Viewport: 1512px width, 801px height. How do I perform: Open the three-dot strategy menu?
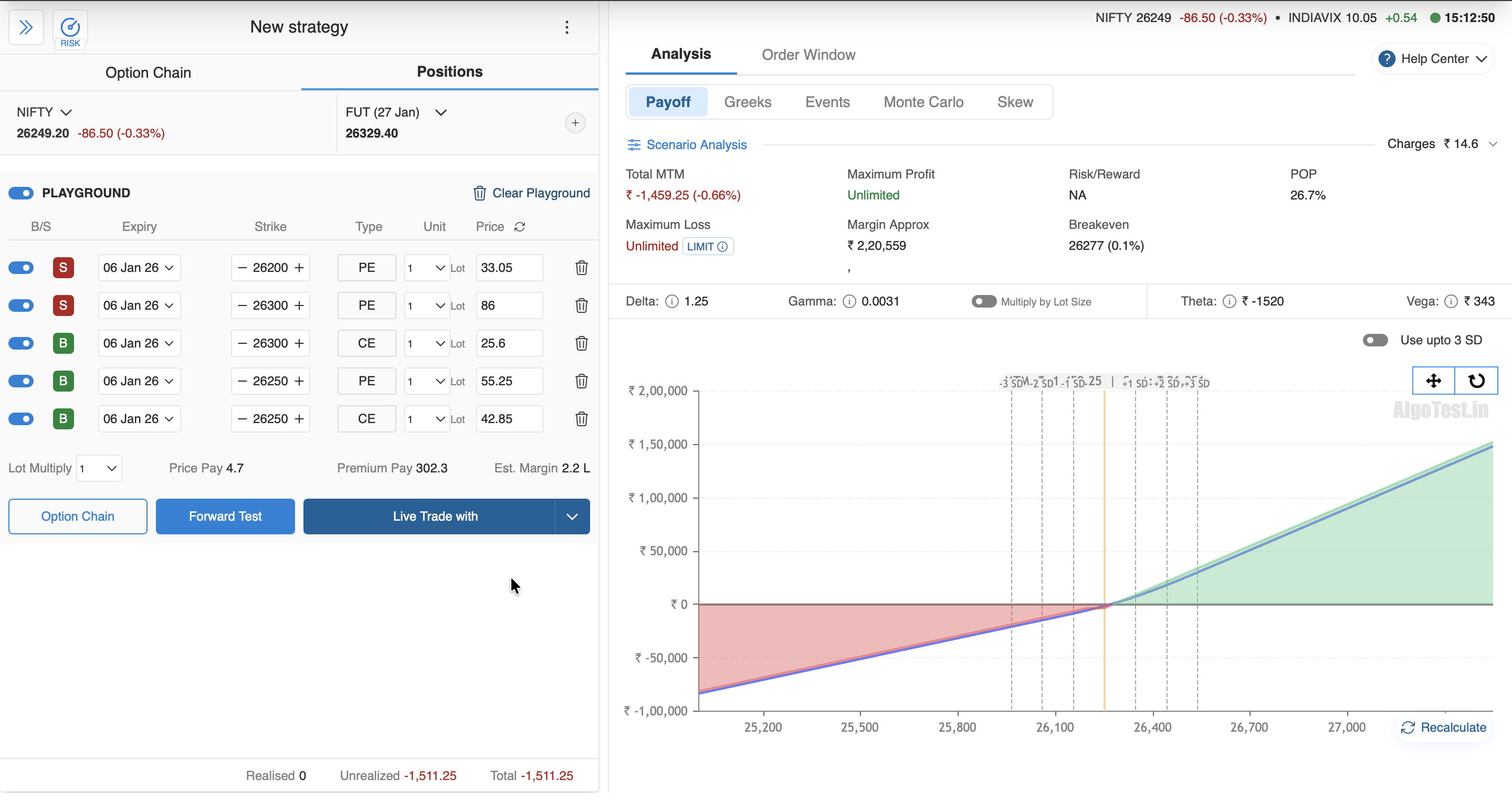coord(566,27)
